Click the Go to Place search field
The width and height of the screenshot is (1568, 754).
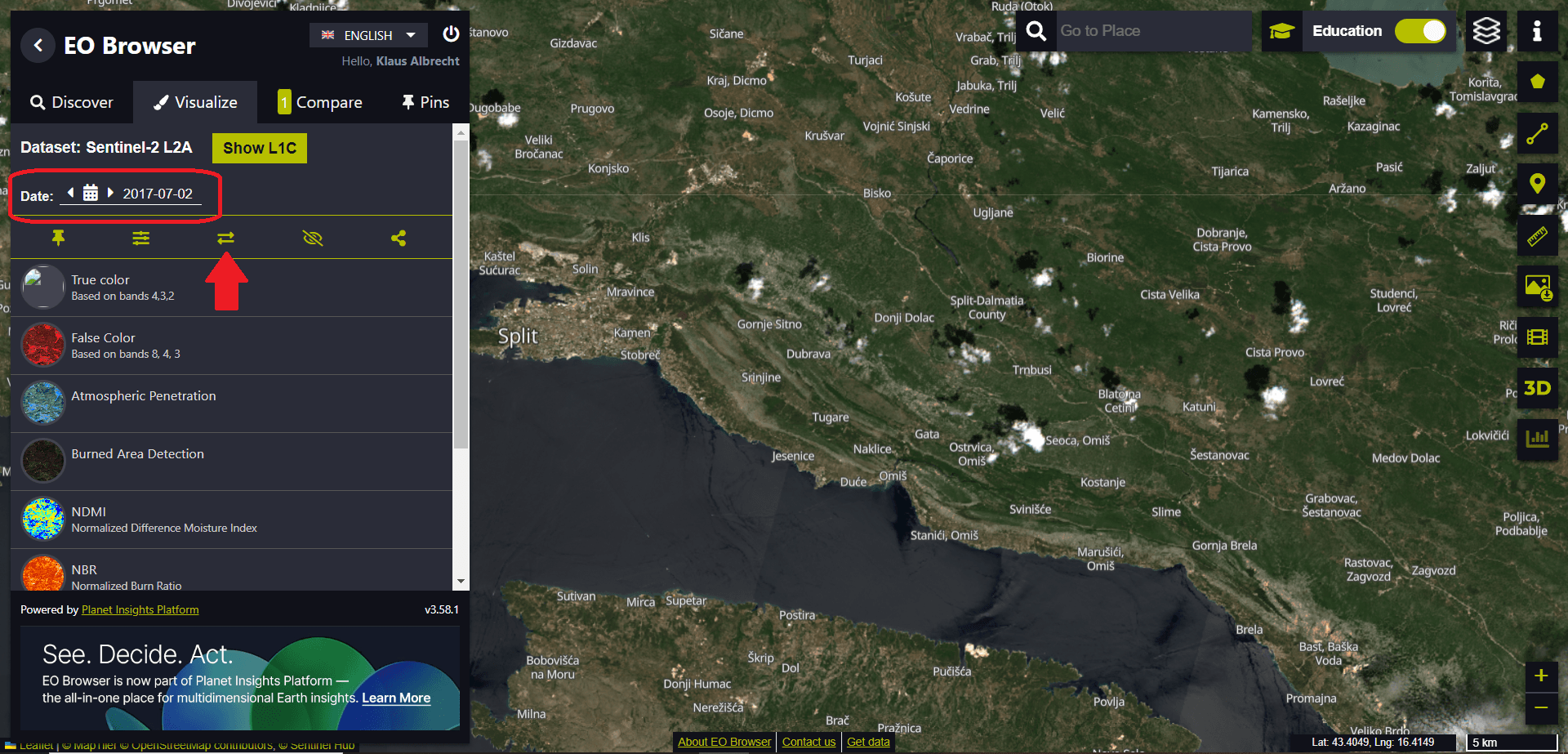pos(1151,31)
